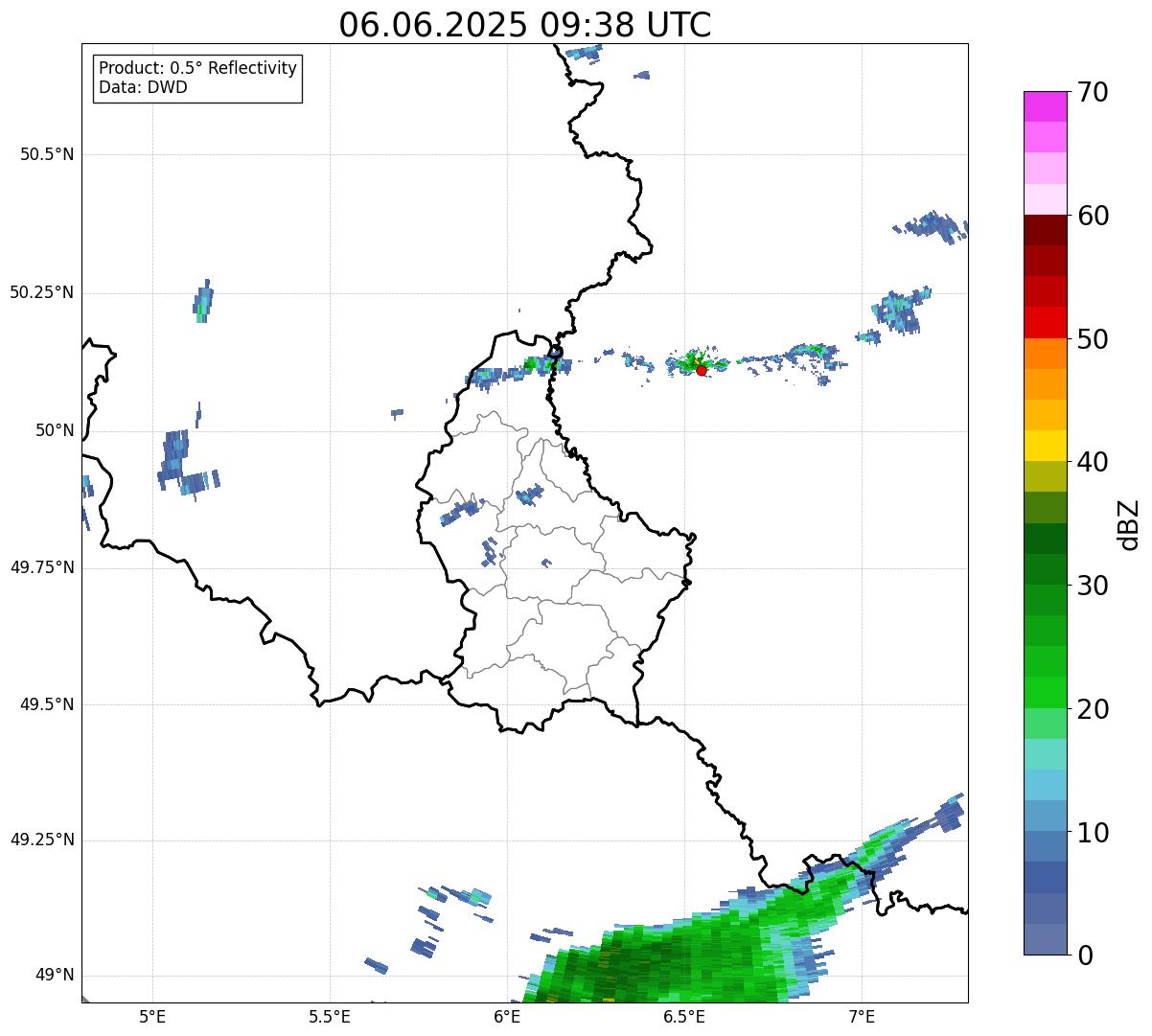Click the colorbar tick label 0
1152x1036 pixels.
[x=1085, y=955]
